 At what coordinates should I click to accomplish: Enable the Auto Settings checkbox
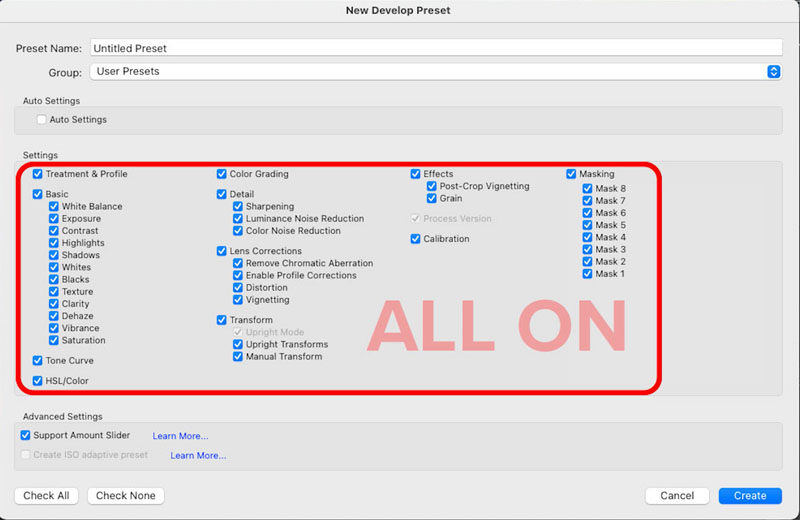click(41, 119)
